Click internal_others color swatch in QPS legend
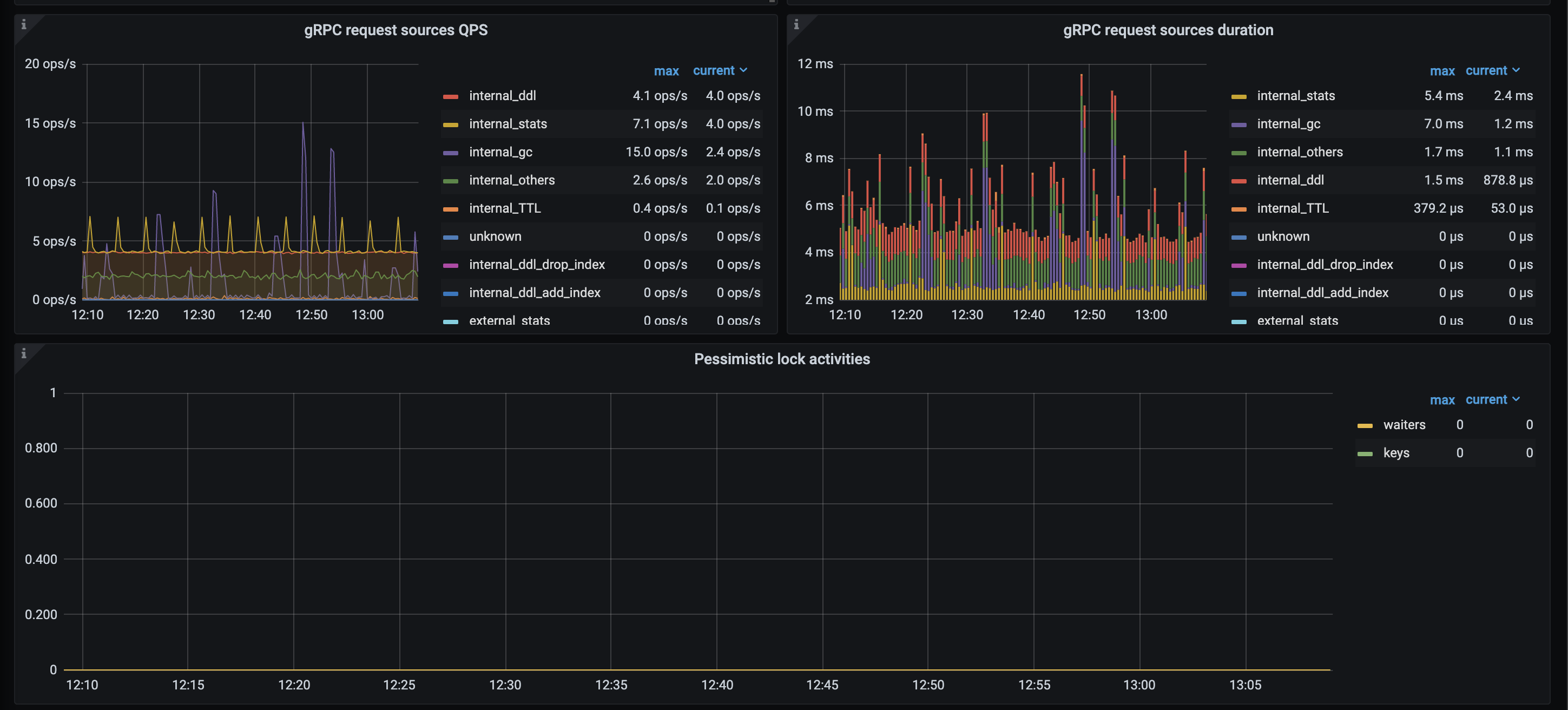The width and height of the screenshot is (1568, 710). tap(452, 180)
